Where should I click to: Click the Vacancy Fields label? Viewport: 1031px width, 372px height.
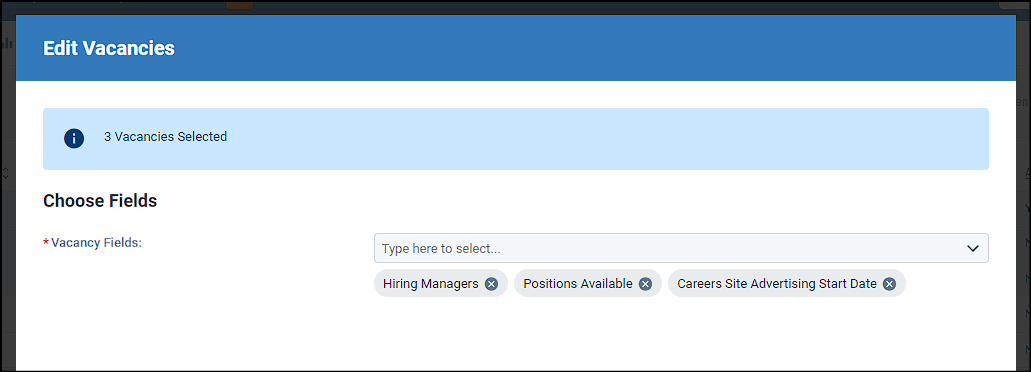(97, 243)
